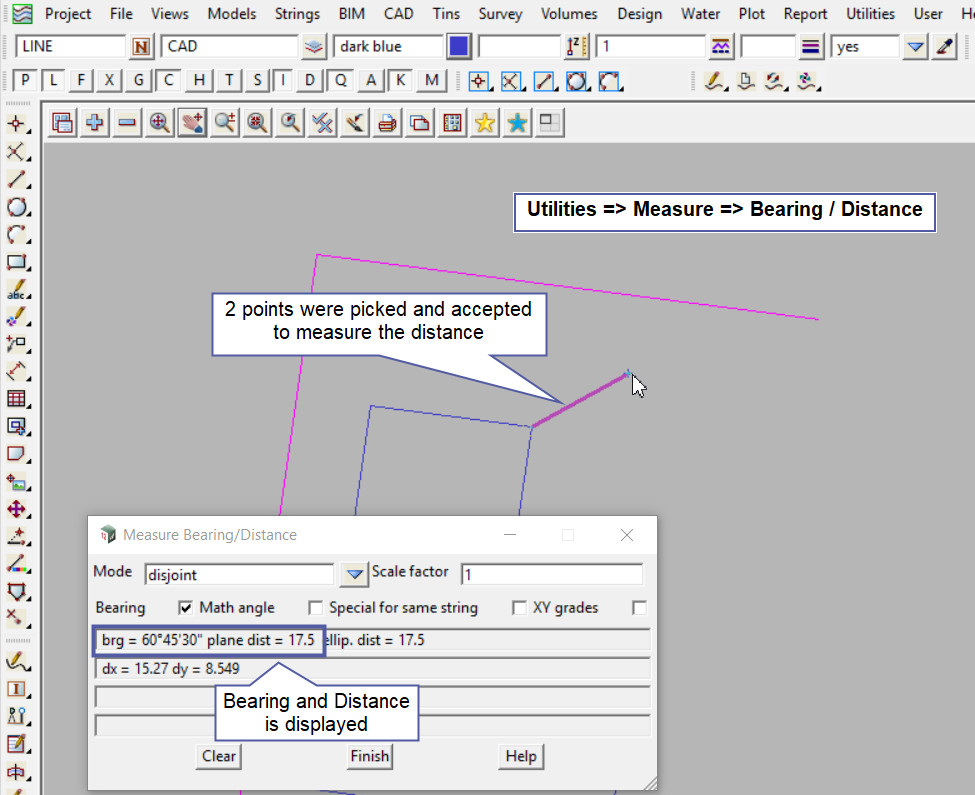Expand the dropdown arrow beside the yes field
975x795 pixels.
(x=915, y=47)
